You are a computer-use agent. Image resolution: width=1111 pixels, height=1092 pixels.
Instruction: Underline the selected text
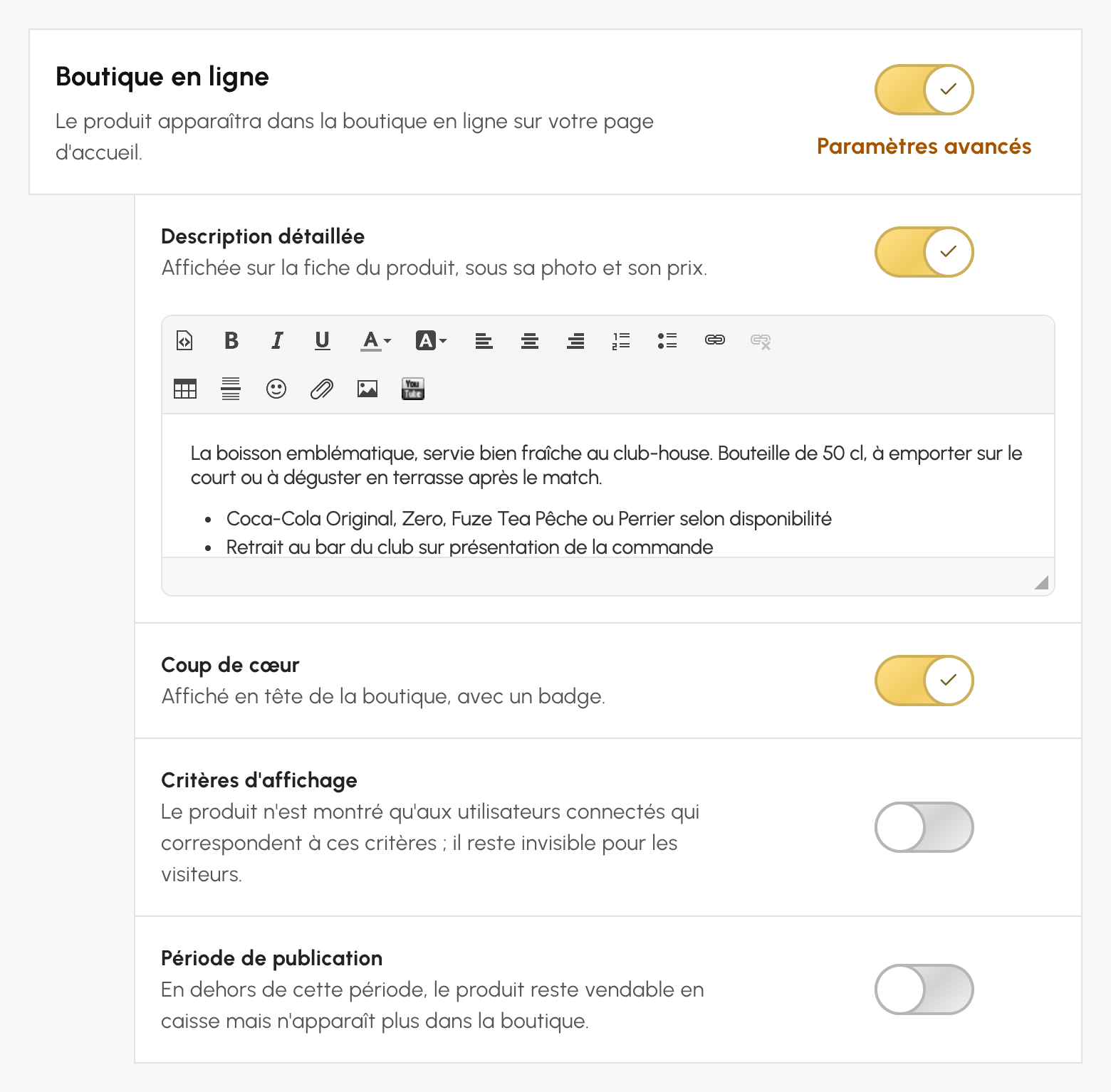[323, 341]
